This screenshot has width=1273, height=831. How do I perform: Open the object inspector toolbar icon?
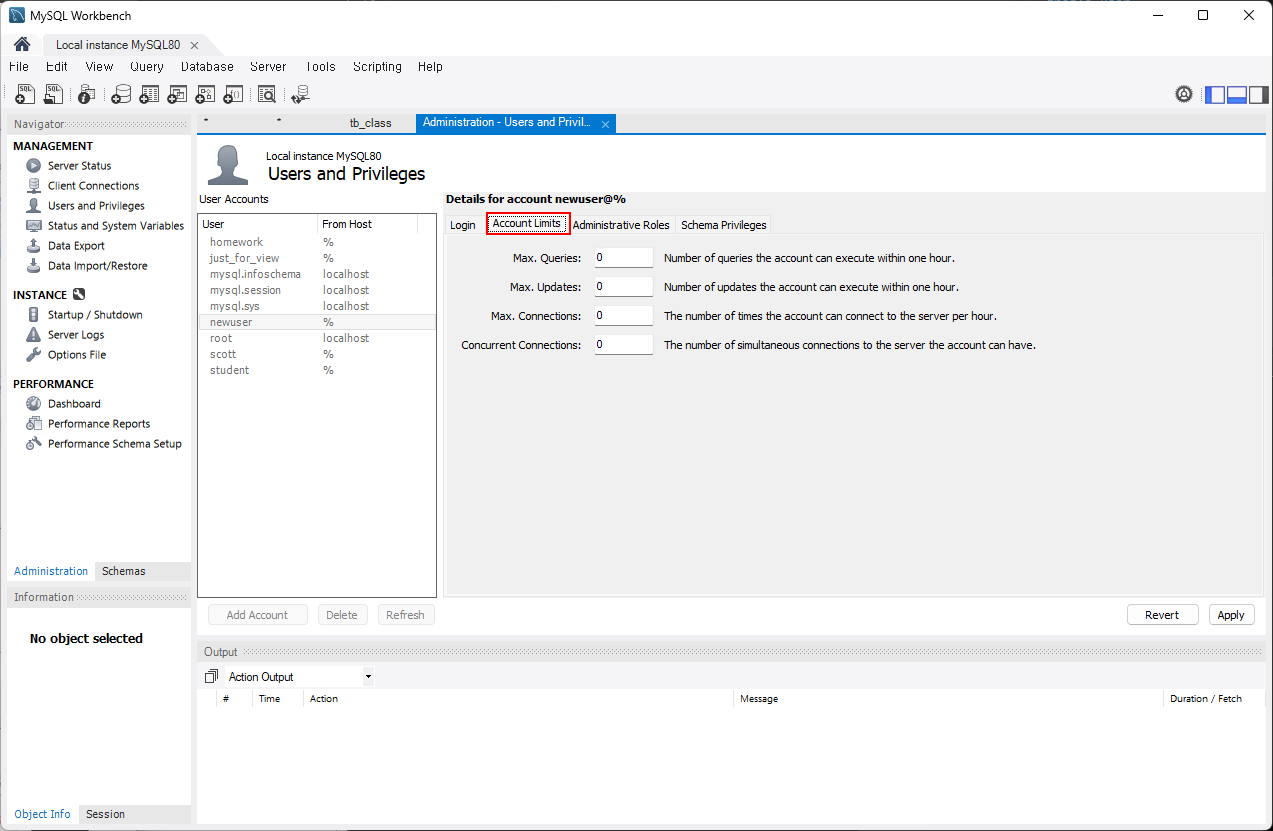[87, 94]
